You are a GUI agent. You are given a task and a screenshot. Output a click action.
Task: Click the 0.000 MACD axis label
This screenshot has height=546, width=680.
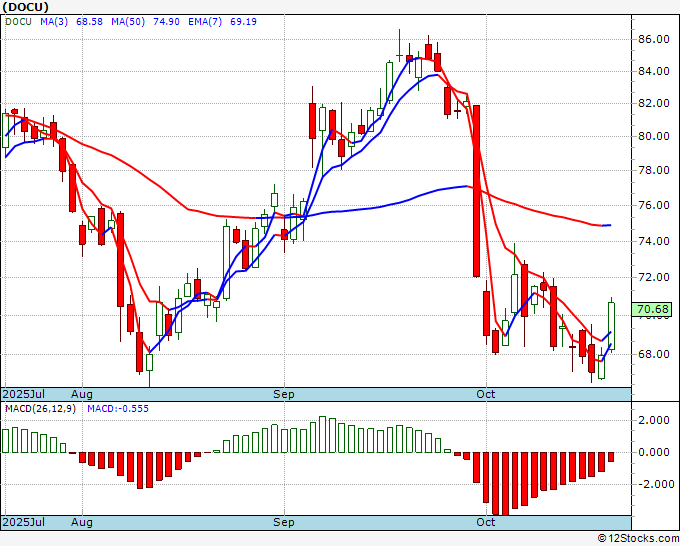(654, 452)
